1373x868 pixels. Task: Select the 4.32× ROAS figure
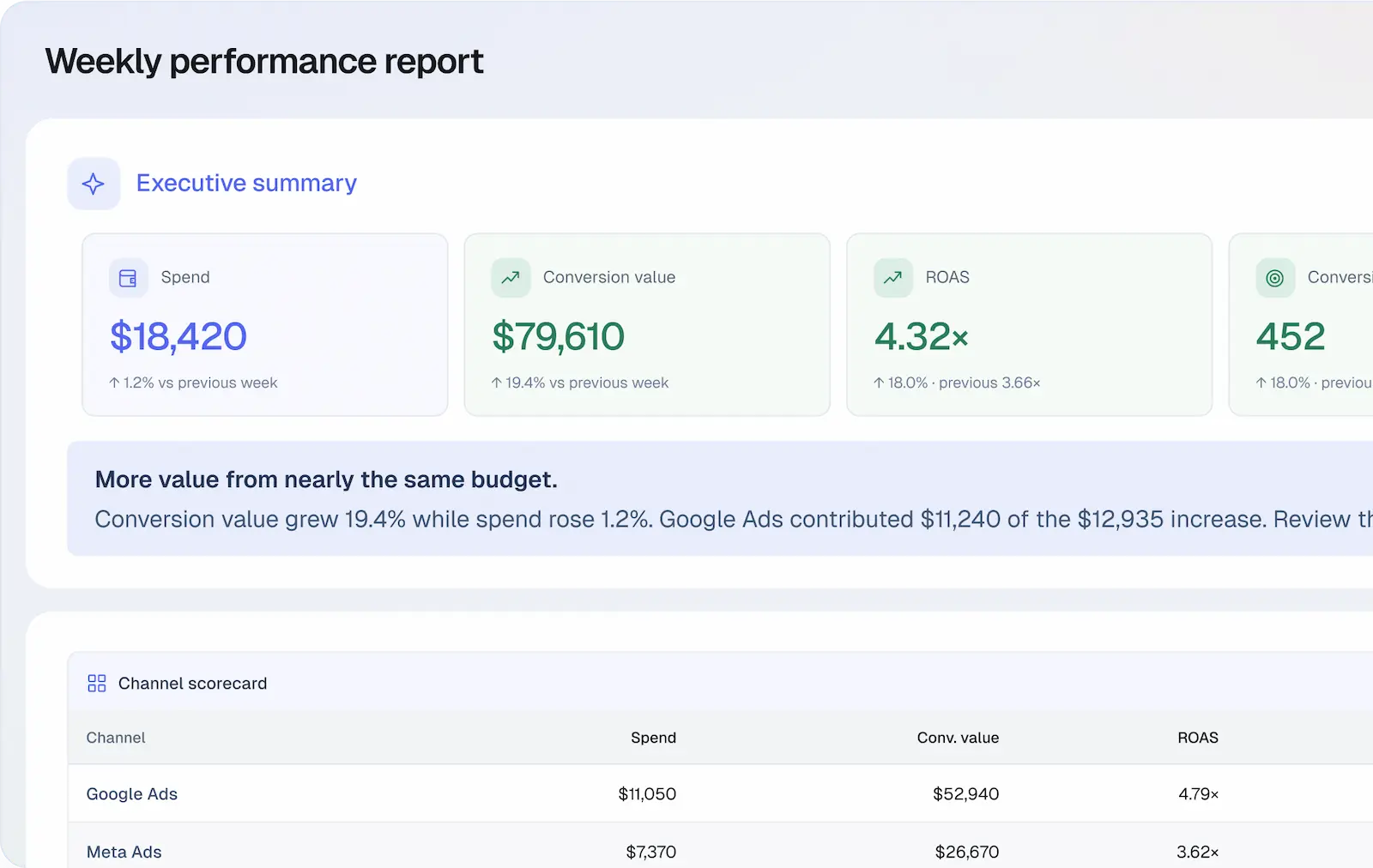[x=922, y=336]
